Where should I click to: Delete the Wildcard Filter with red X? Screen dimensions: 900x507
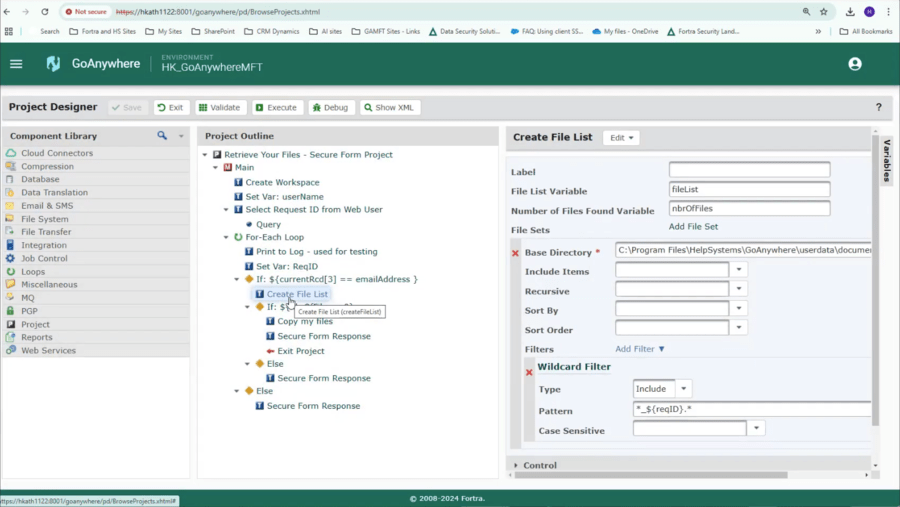coord(529,372)
